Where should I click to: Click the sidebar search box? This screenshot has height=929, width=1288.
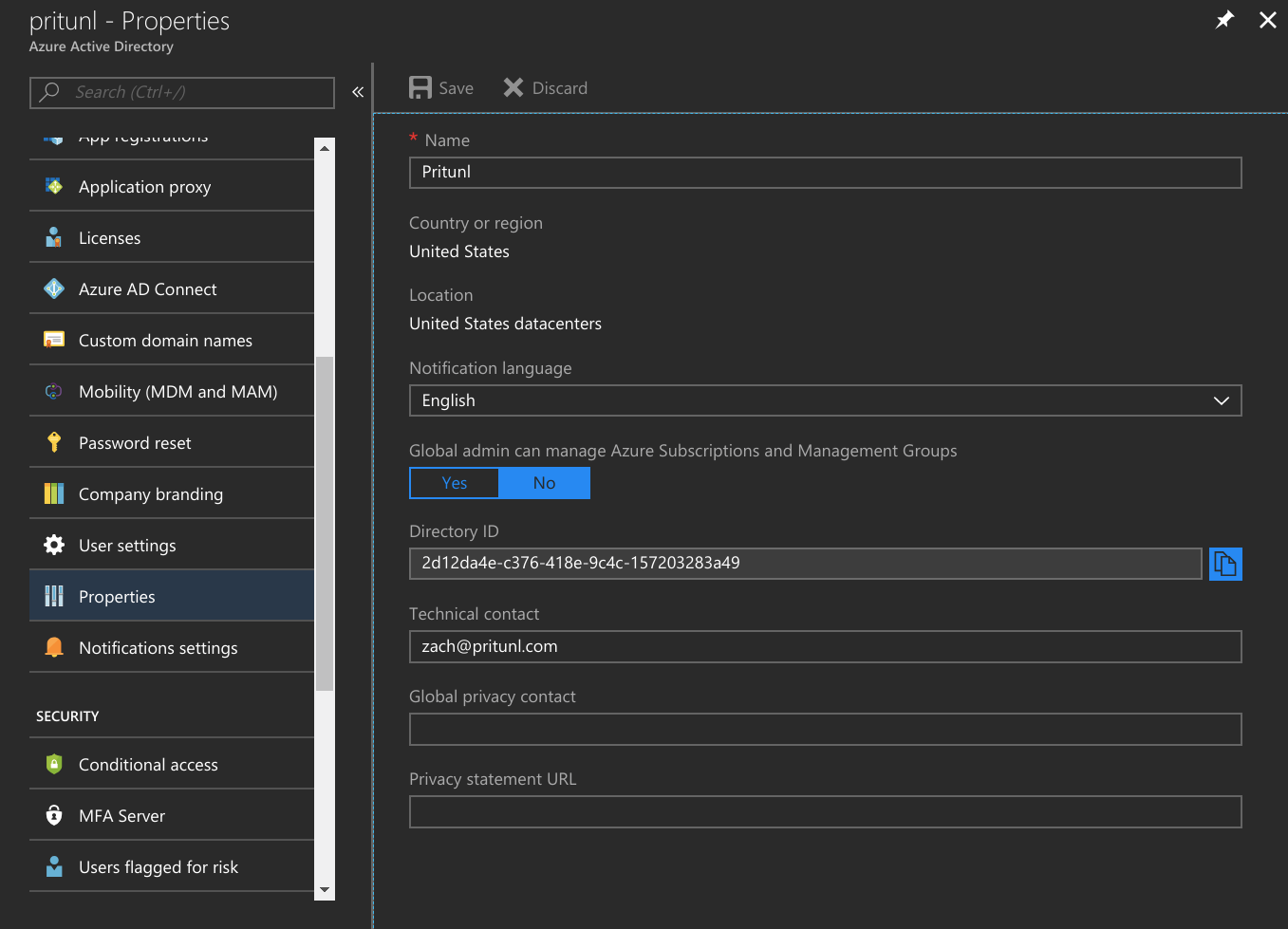[x=182, y=92]
